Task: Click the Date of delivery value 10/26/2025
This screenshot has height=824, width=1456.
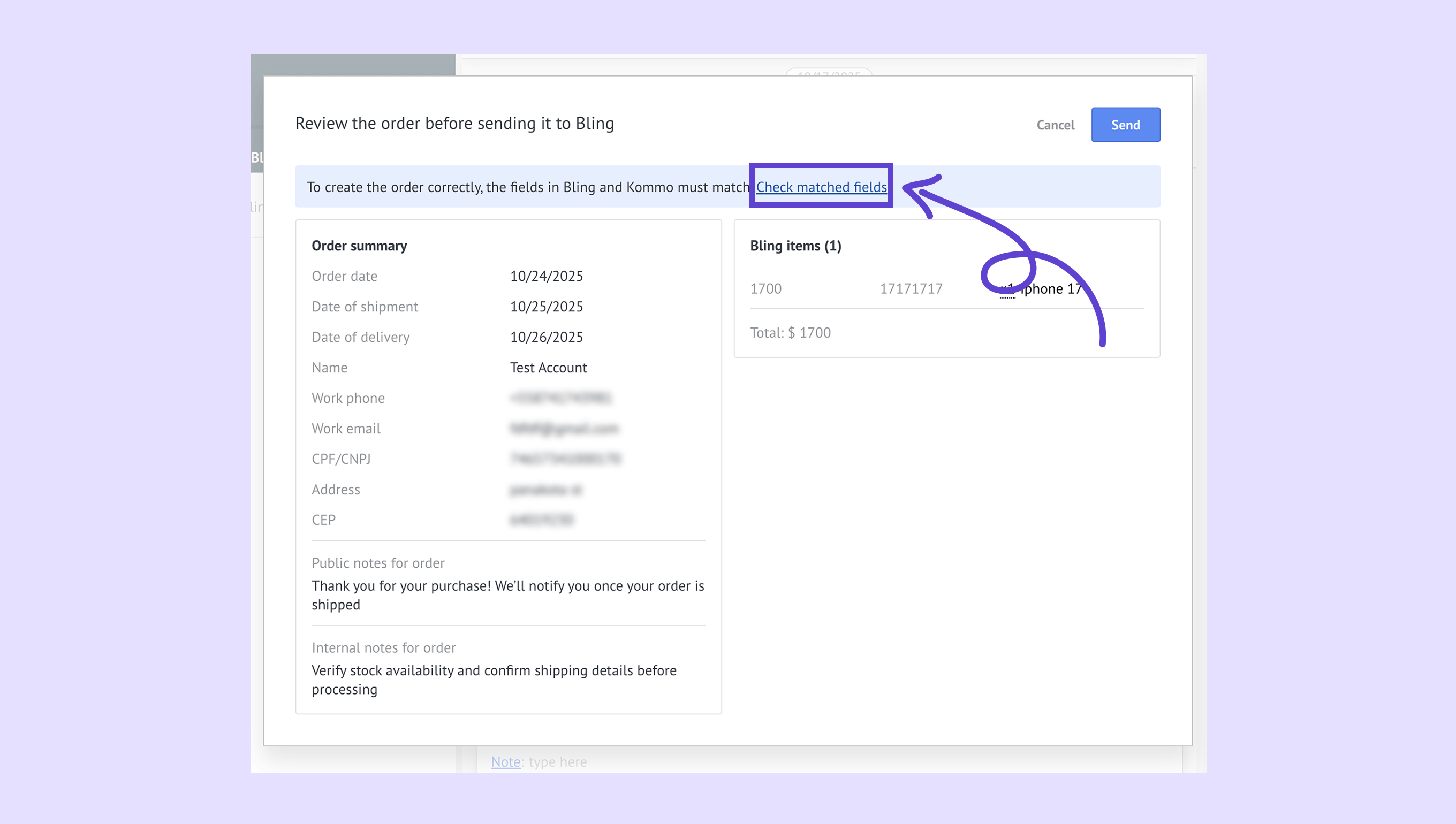Action: (547, 337)
